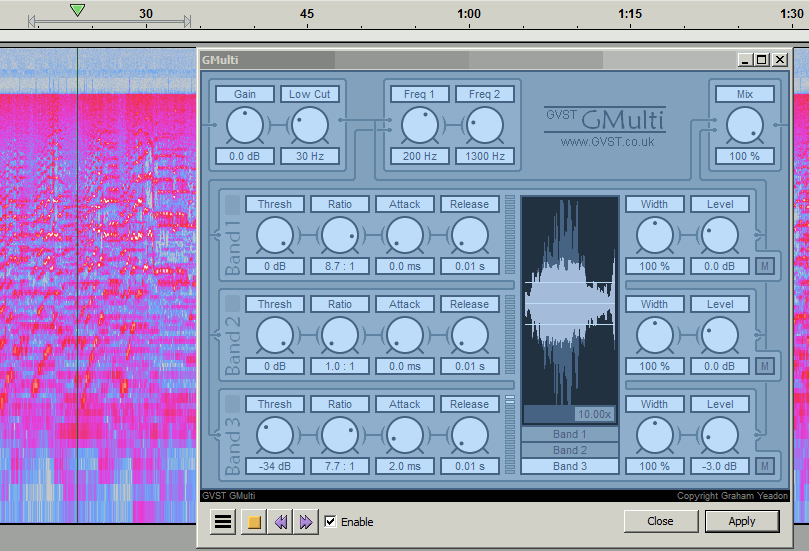Screen dimensions: 809x551
Task: Click Band 3 Width knob
Action: [x=655, y=435]
